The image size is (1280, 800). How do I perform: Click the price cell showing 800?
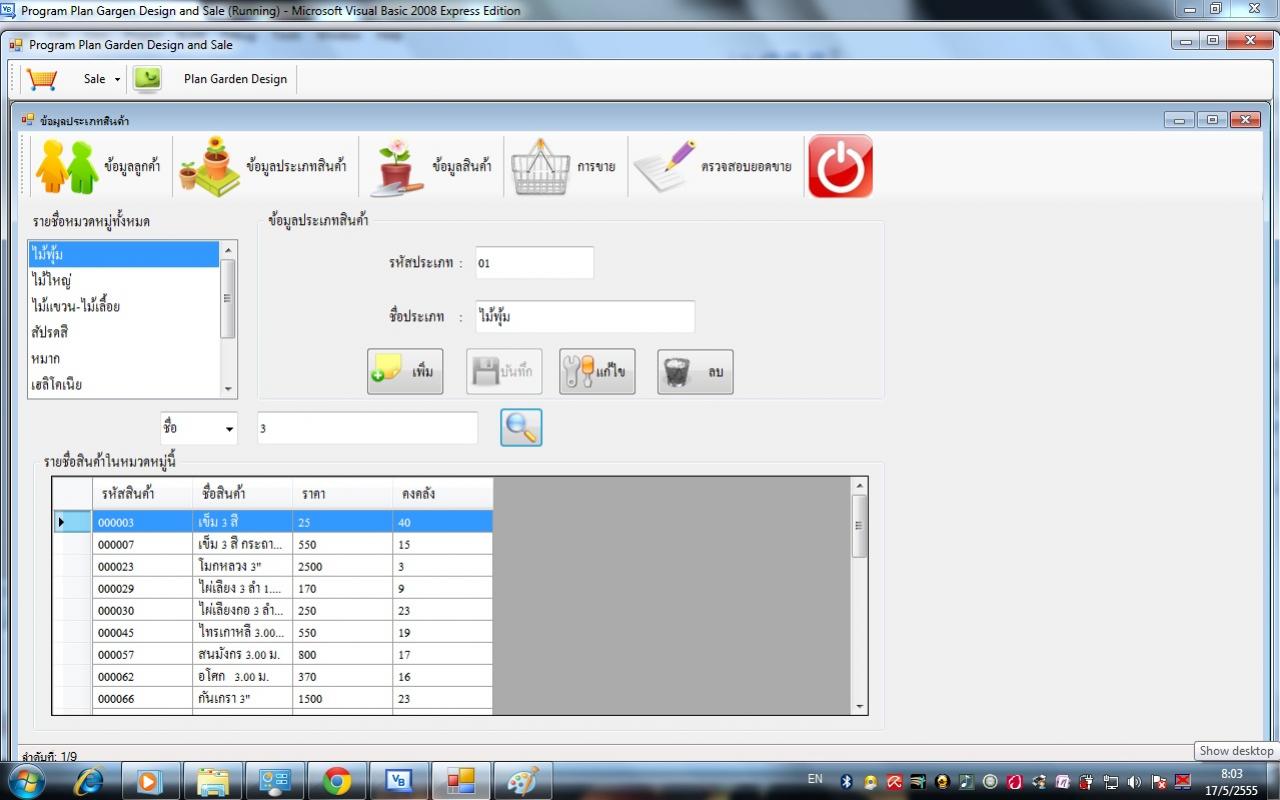click(x=342, y=654)
